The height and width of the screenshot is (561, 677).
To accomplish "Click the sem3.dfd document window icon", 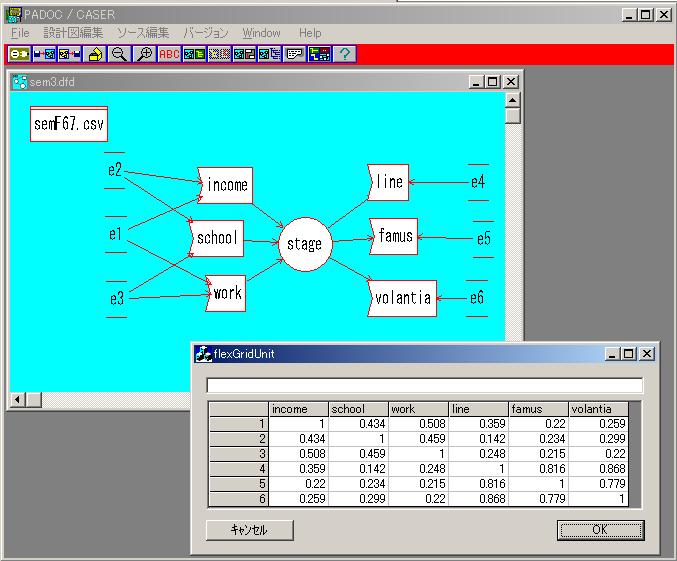I will (19, 82).
